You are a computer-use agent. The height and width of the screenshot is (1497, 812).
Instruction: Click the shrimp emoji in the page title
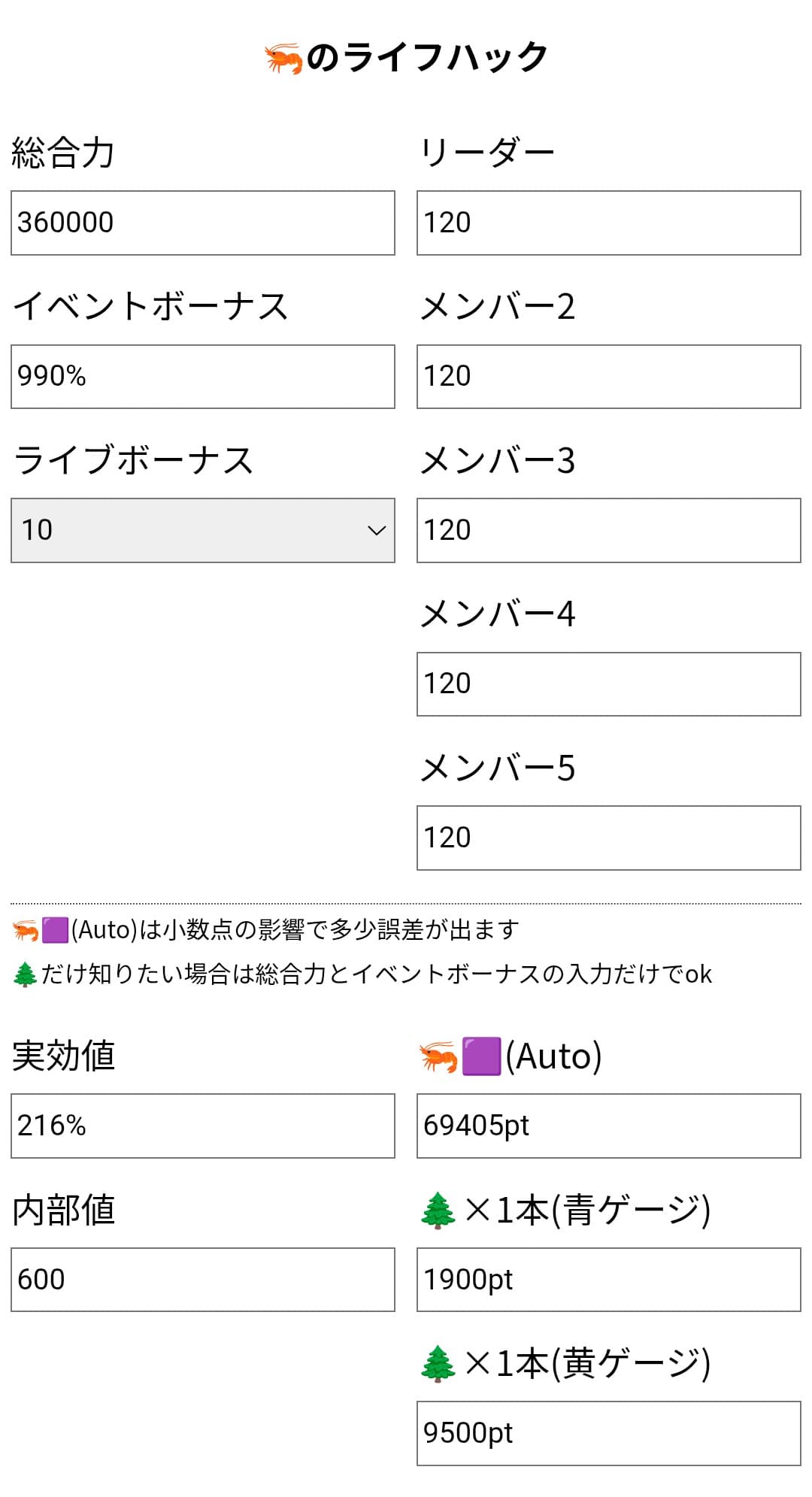(284, 58)
